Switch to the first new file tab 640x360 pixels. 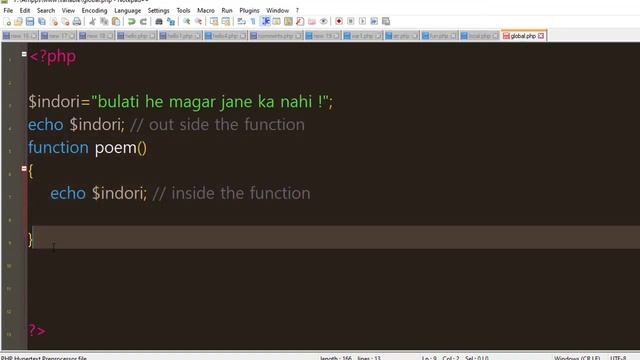point(20,36)
